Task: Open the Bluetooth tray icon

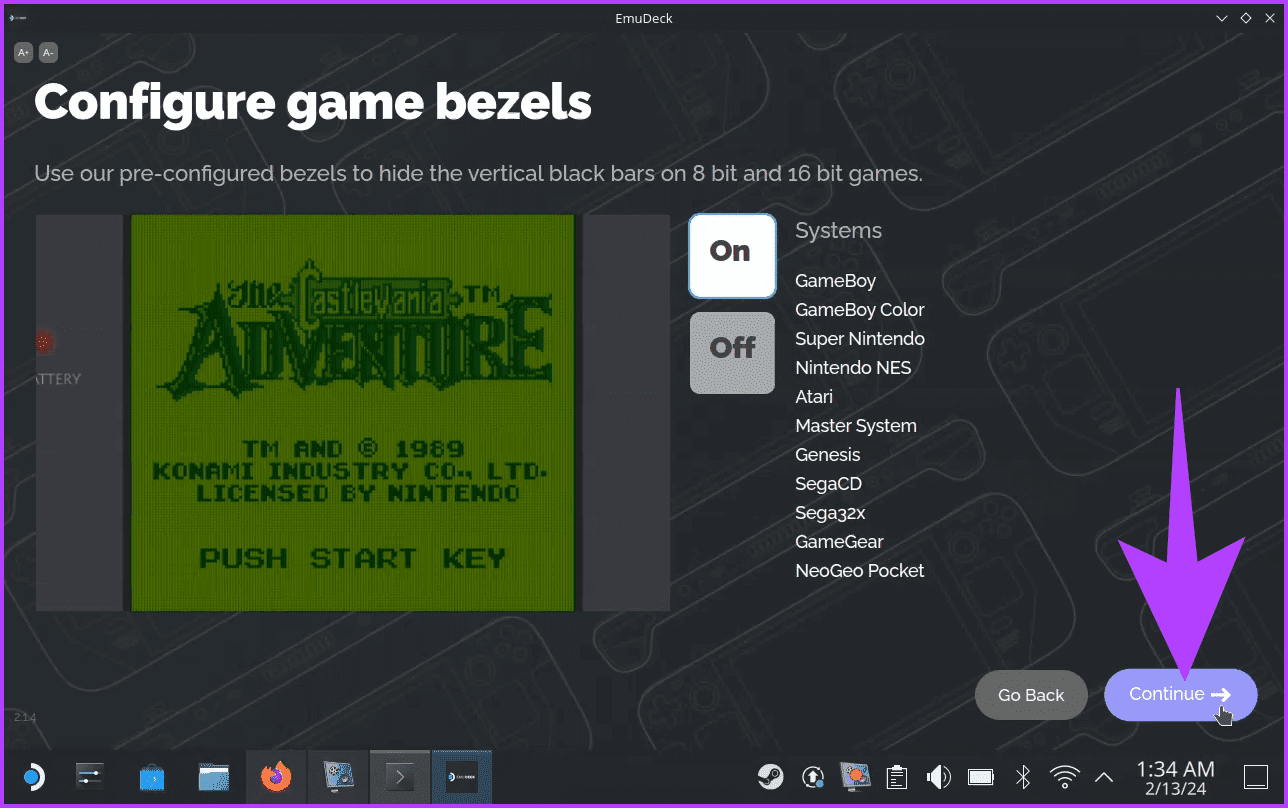Action: coord(1023,777)
